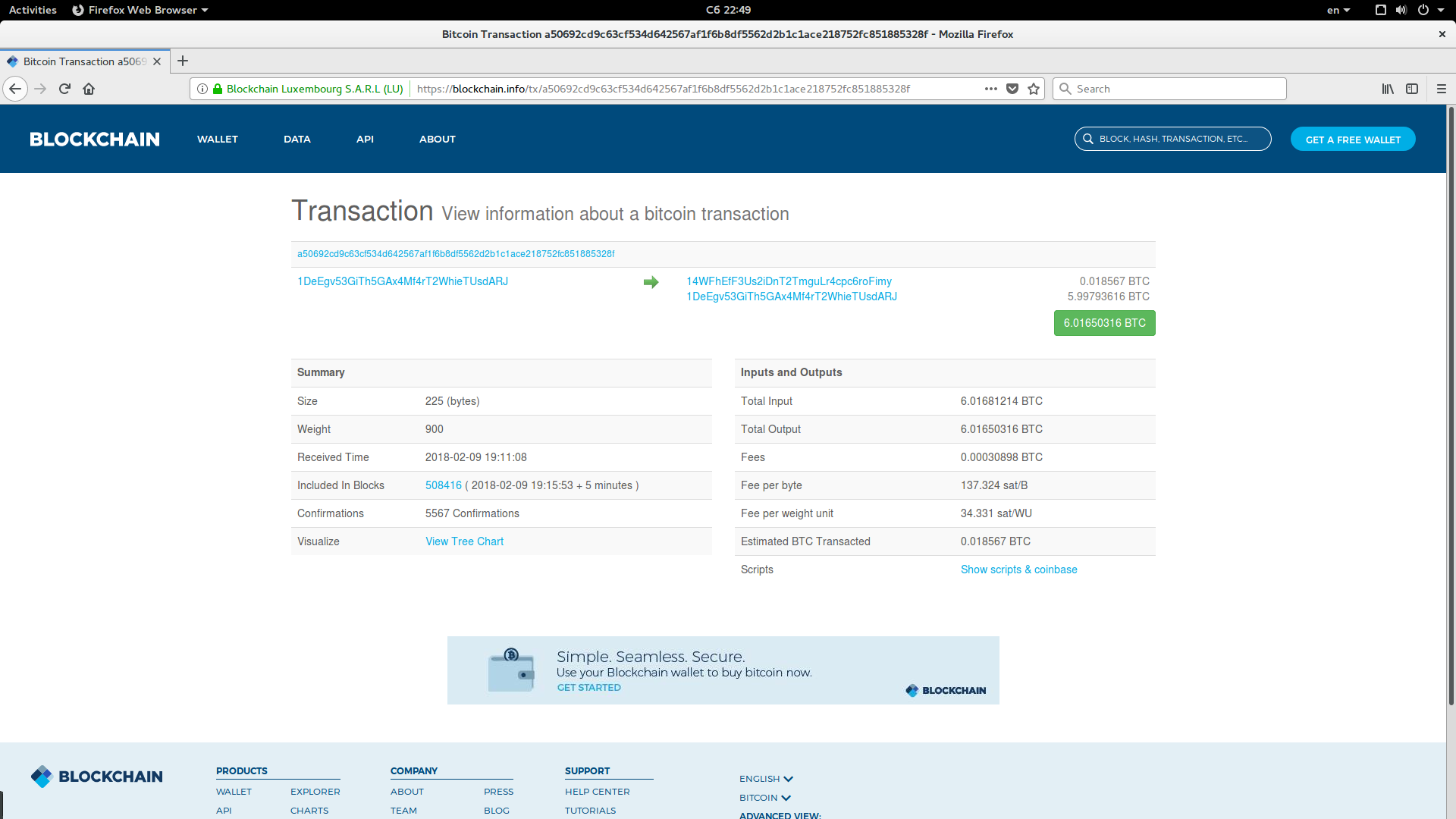Click the GET A FREE WALLET button
Screen dimensions: 1456x819
click(x=1353, y=140)
